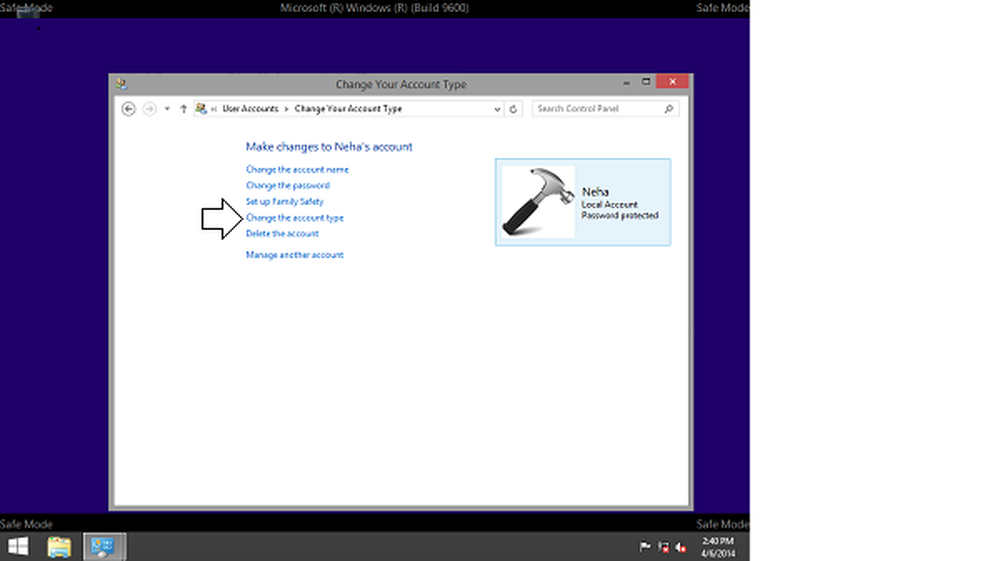Click the search magnifier icon
Viewport: 1000px width, 561px height.
(x=669, y=109)
